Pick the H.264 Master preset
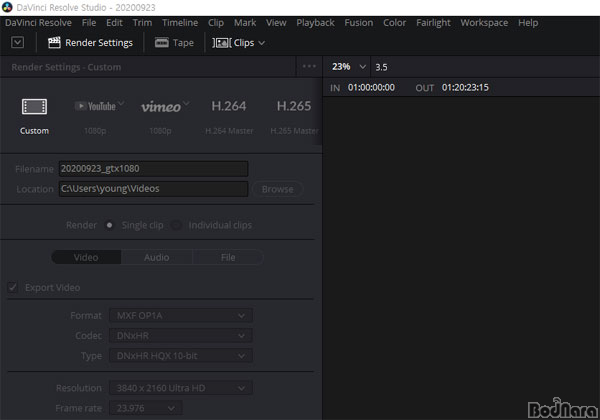Viewport: 600px width, 420px height. [229, 115]
